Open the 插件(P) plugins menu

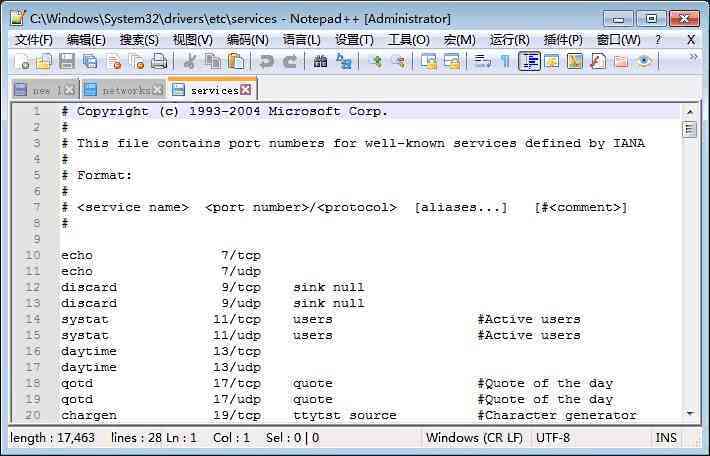563,40
